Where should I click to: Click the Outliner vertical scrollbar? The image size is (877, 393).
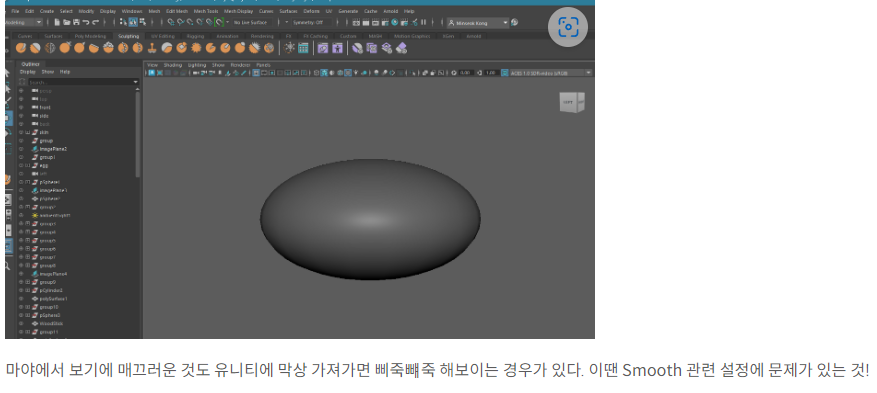138,134
